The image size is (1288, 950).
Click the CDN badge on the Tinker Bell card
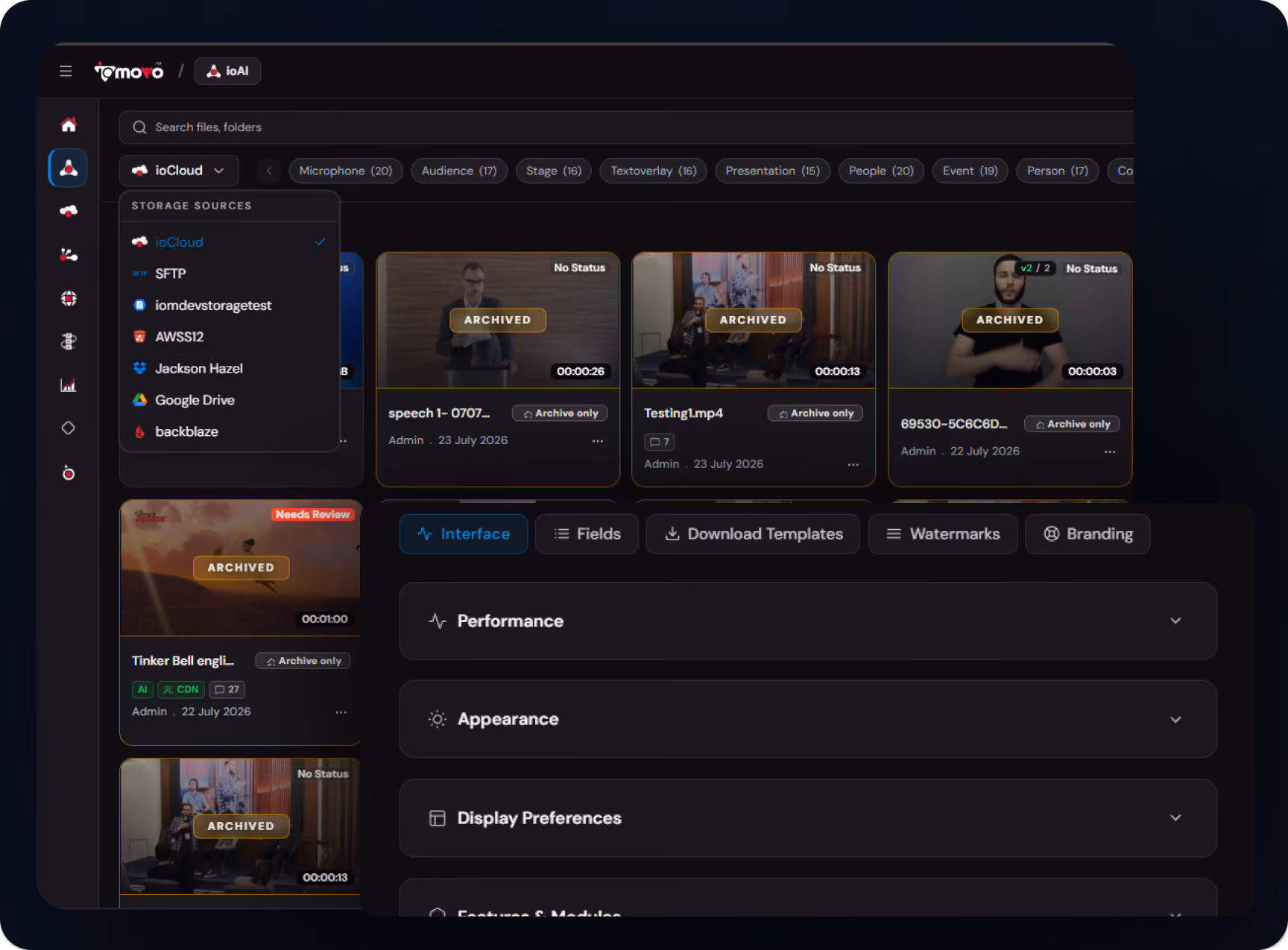[181, 689]
